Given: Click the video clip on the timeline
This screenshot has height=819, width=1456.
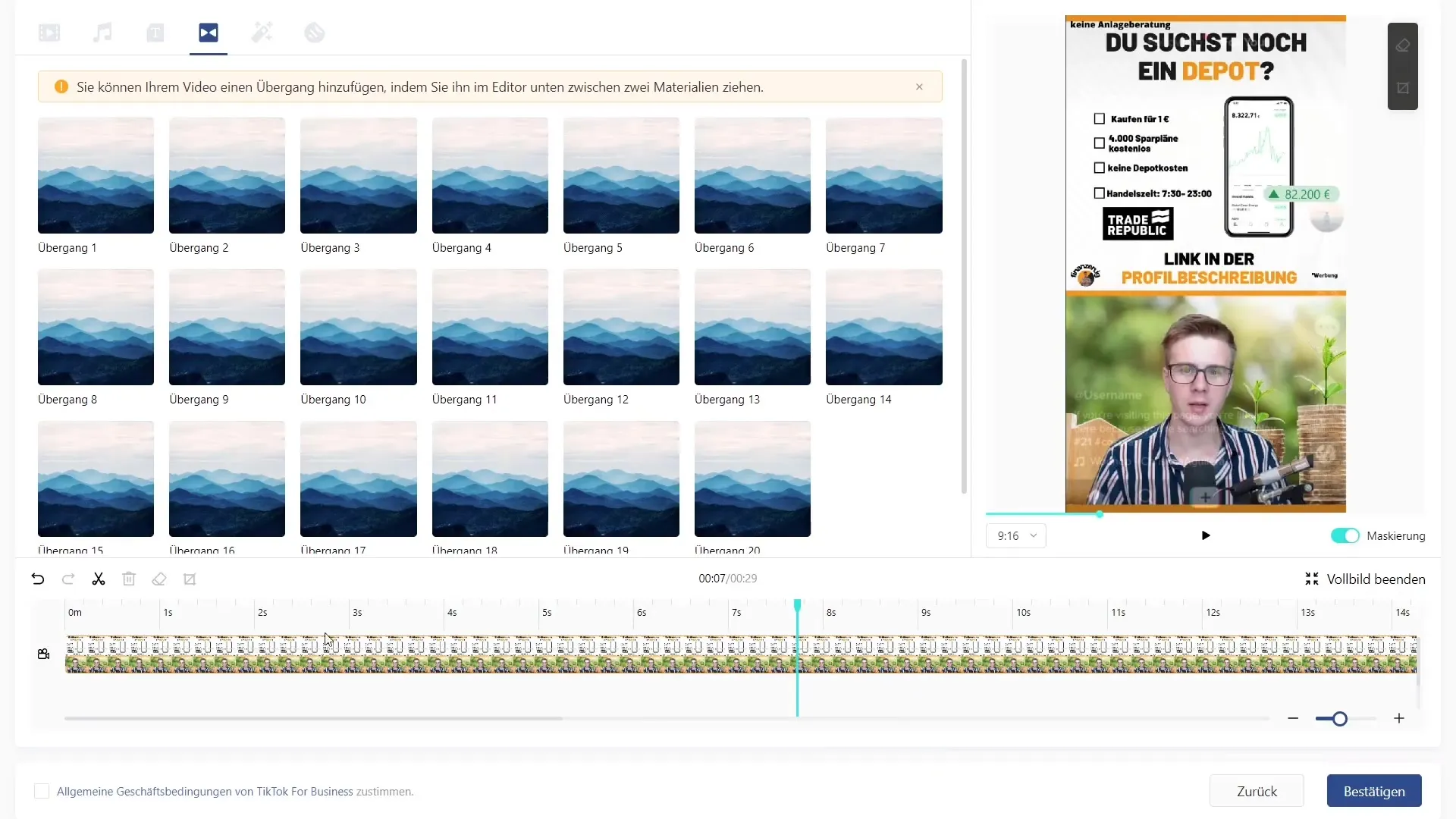Looking at the screenshot, I should [x=741, y=654].
